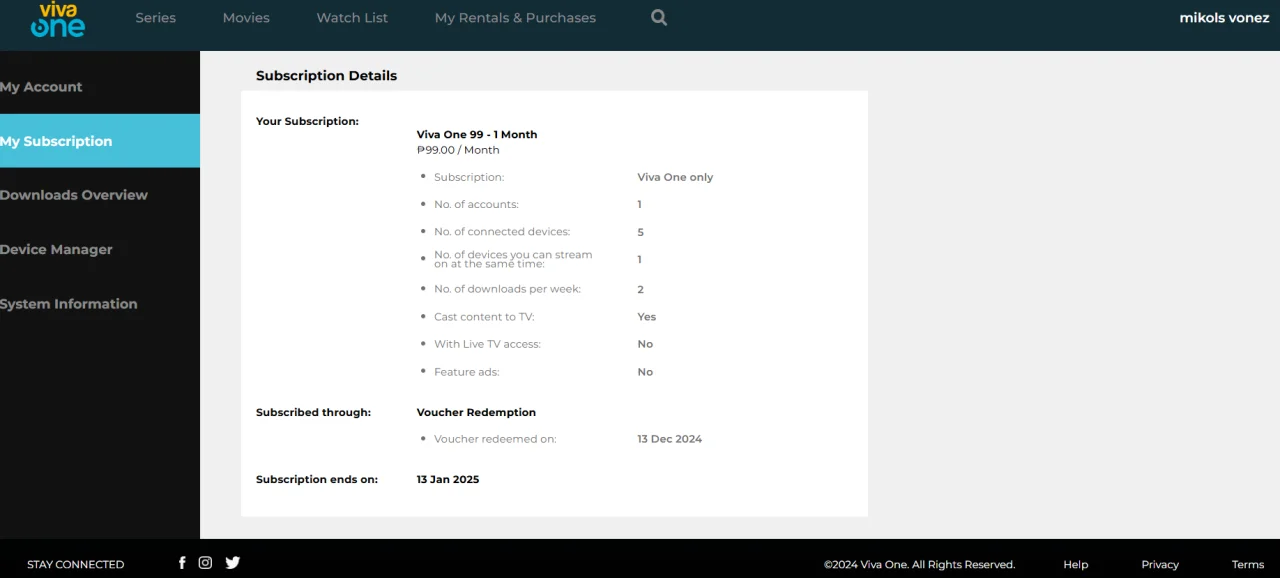Go to Series in top navigation
This screenshot has height=578, width=1280.
pyautogui.click(x=155, y=18)
